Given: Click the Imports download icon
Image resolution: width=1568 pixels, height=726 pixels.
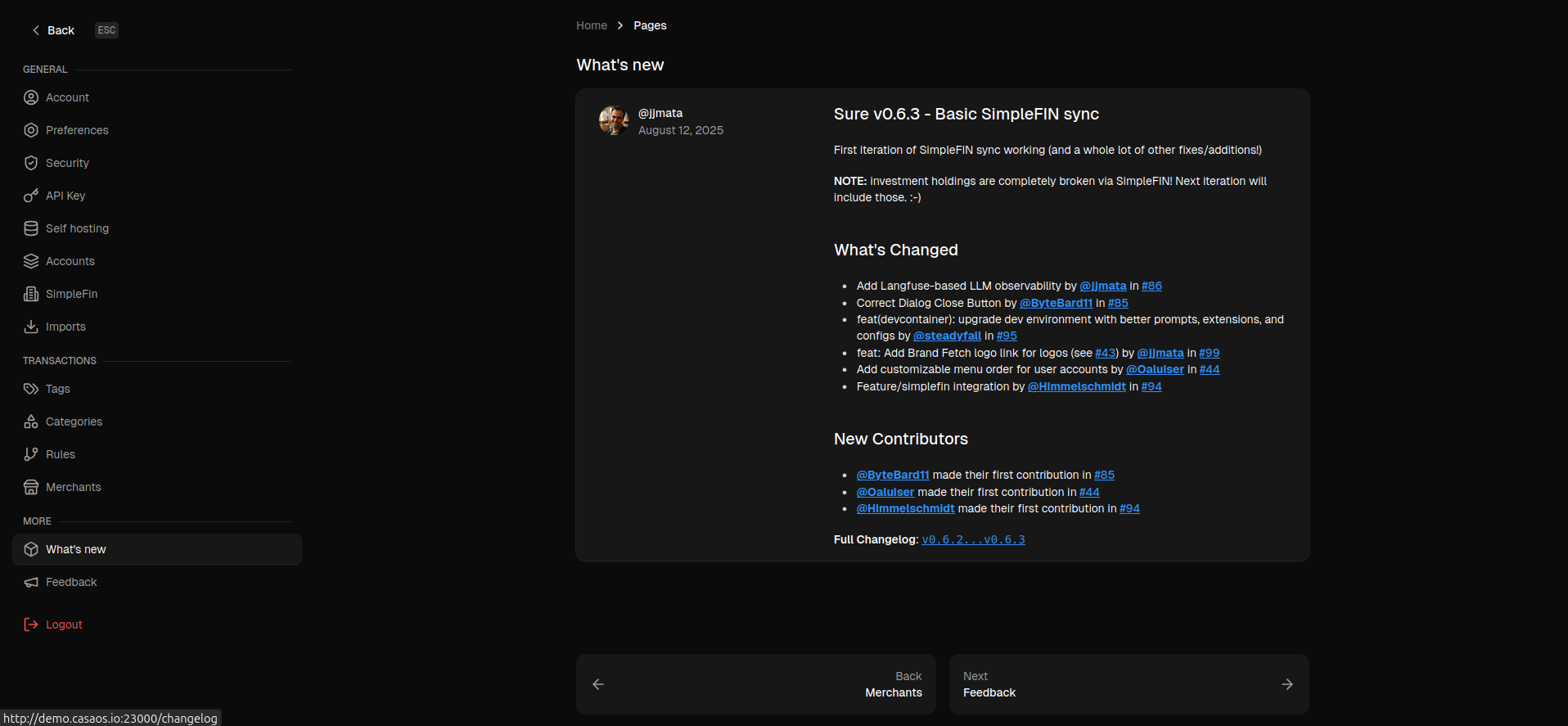Looking at the screenshot, I should click(x=31, y=327).
